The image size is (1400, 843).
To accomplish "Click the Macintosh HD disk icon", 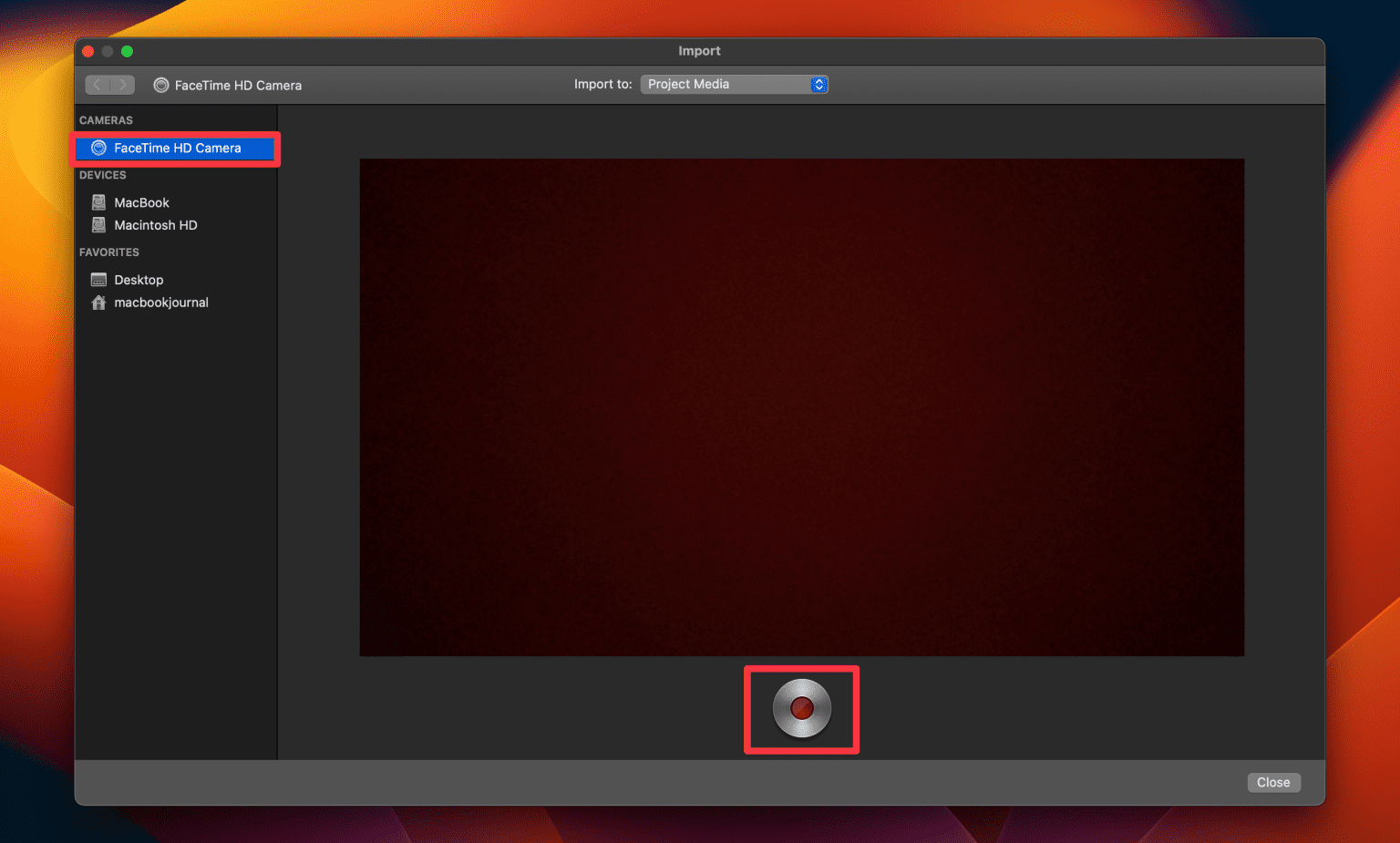I will (x=98, y=224).
